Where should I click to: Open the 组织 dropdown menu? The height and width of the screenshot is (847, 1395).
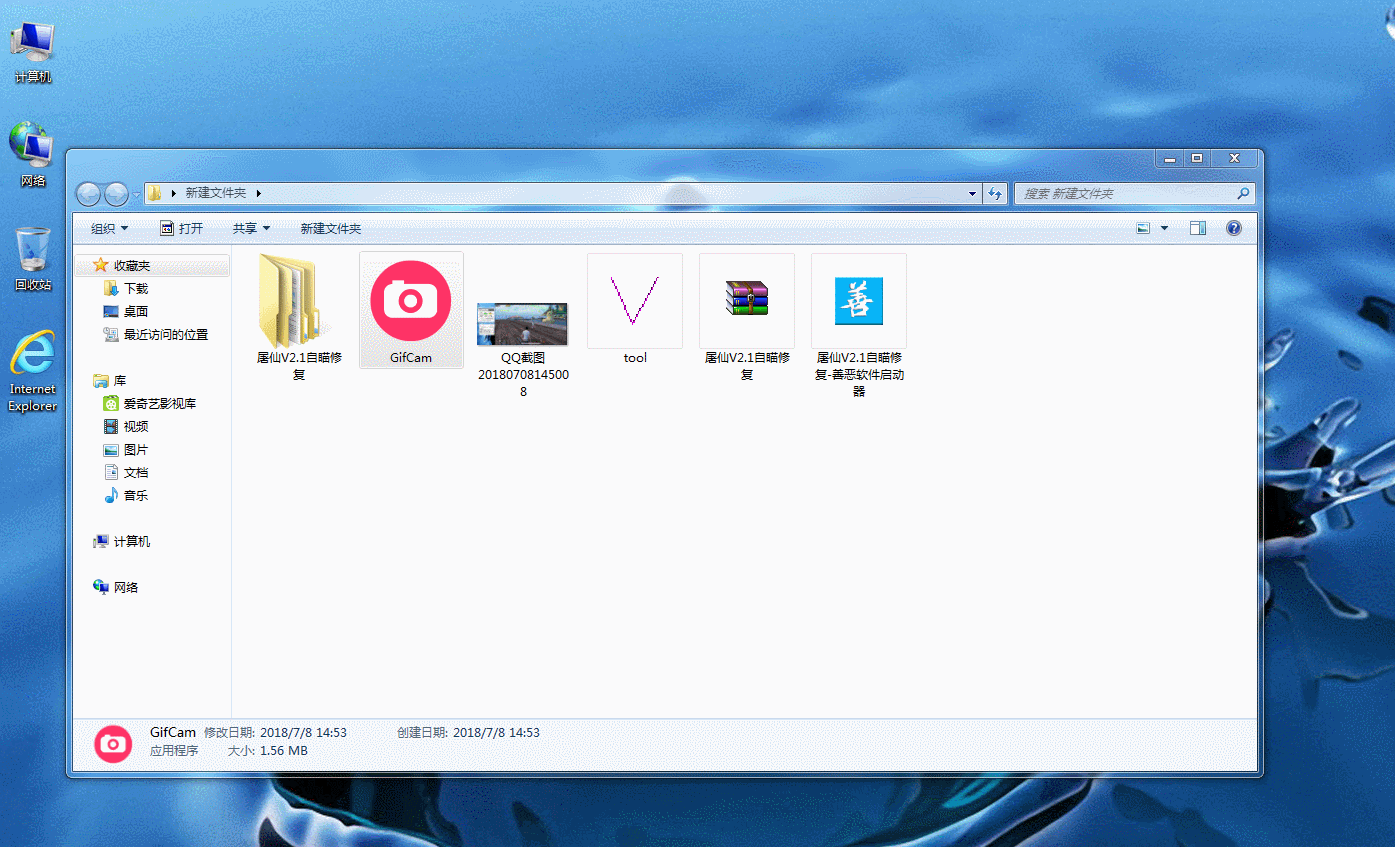pos(109,228)
